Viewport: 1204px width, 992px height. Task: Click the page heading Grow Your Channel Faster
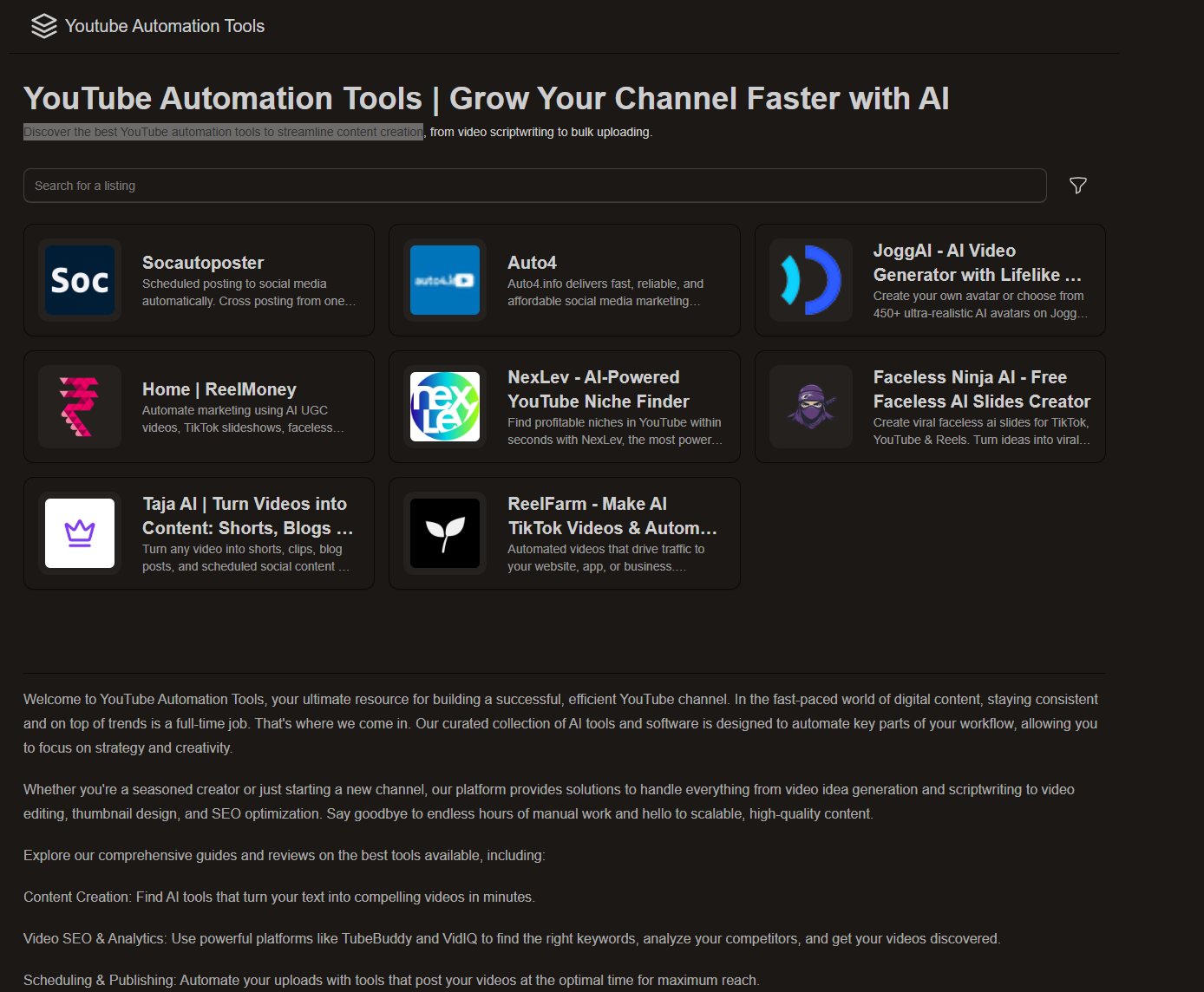click(486, 98)
